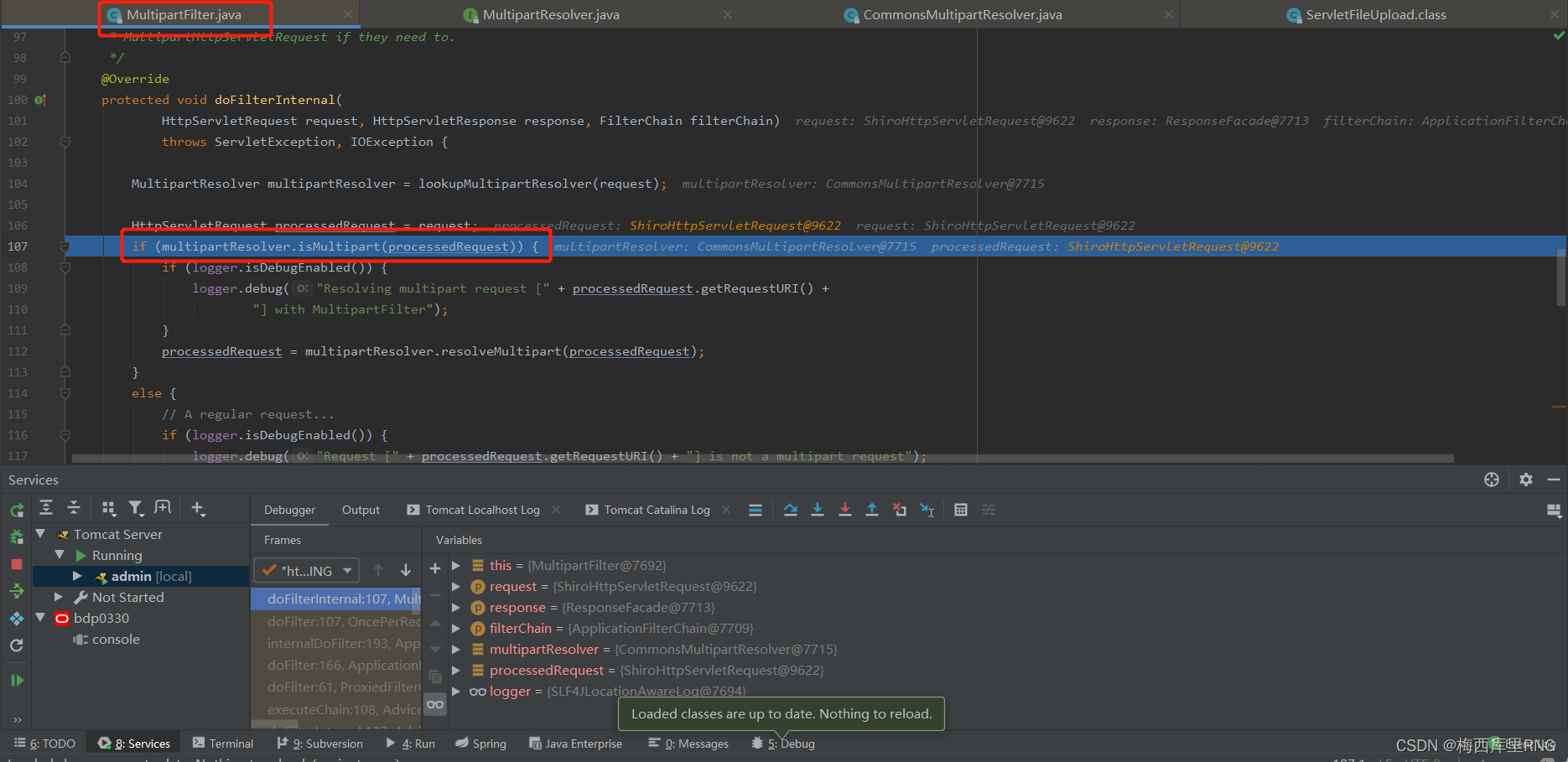
Task: Stop the running server with red square
Action: tap(17, 564)
